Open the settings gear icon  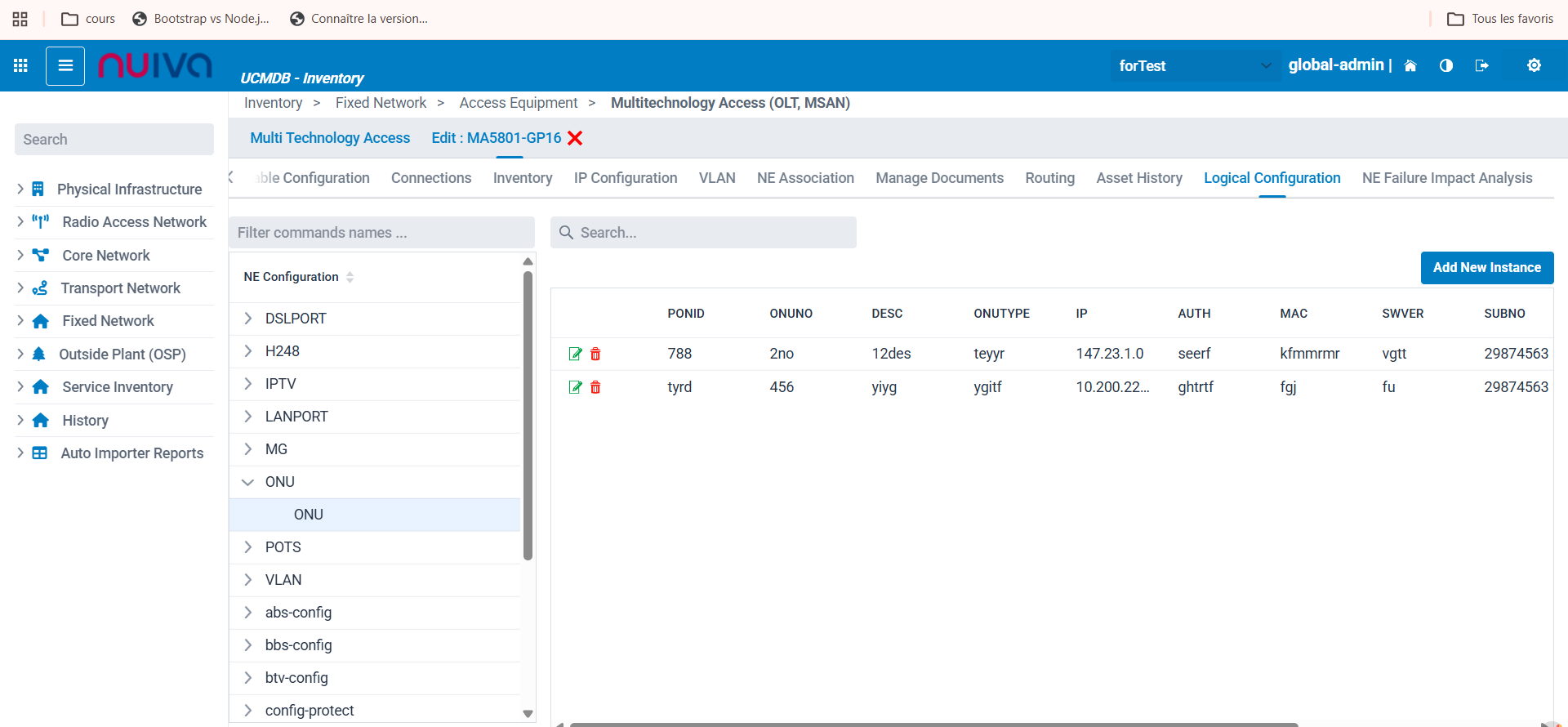1534,65
